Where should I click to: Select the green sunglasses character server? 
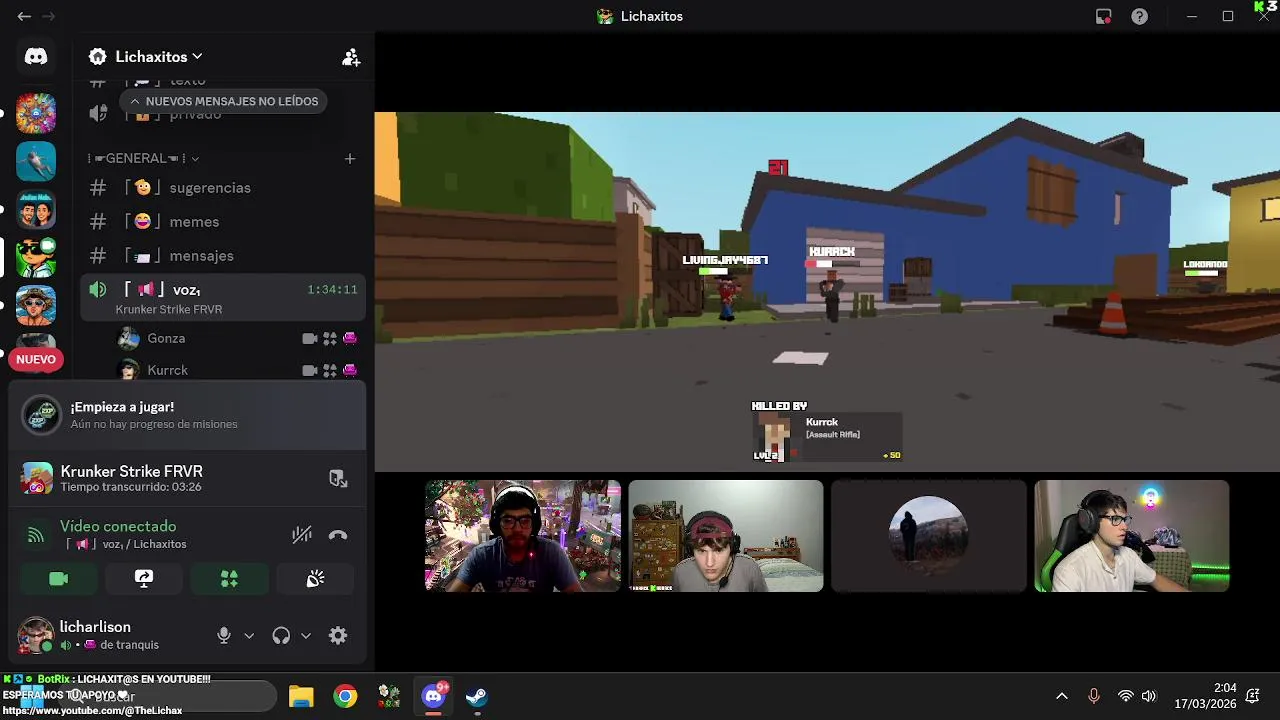[36, 257]
